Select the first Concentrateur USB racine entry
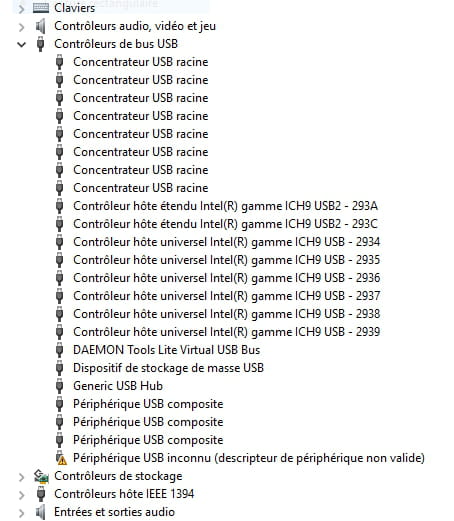Viewport: 454px width, 521px height. (x=141, y=62)
